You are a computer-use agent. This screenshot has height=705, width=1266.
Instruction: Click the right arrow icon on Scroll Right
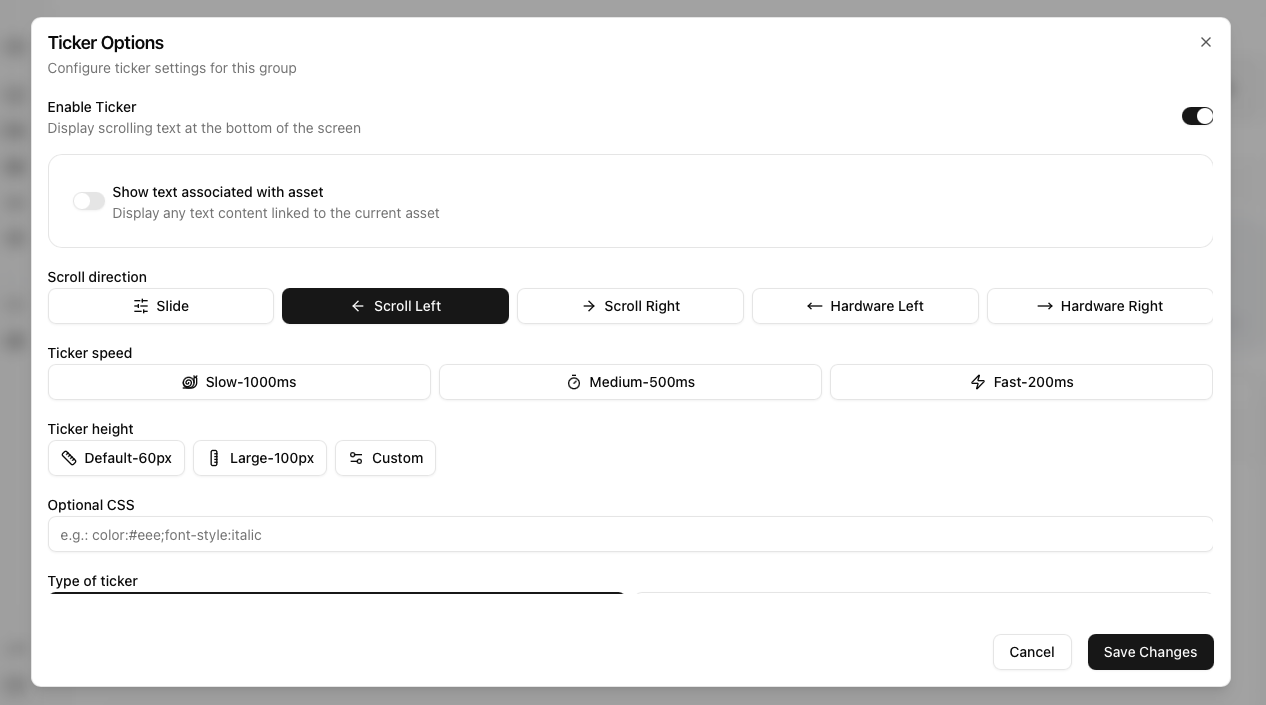tap(589, 306)
